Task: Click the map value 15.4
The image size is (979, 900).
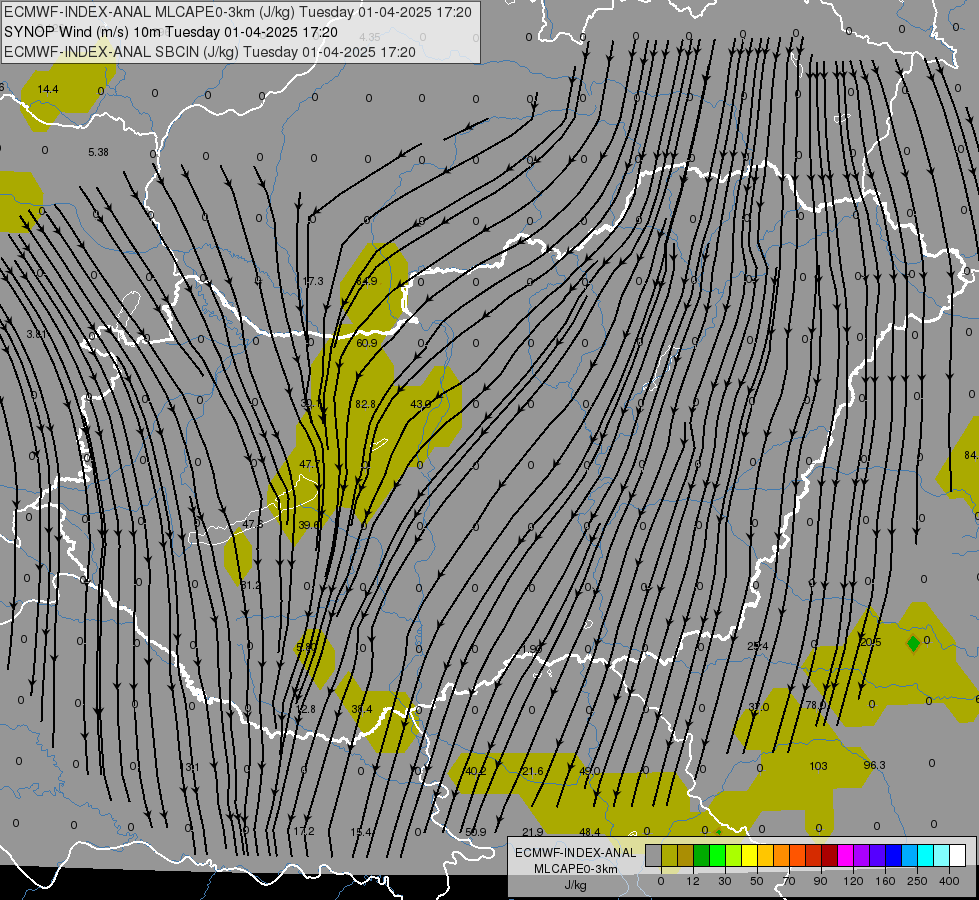Action: [361, 831]
